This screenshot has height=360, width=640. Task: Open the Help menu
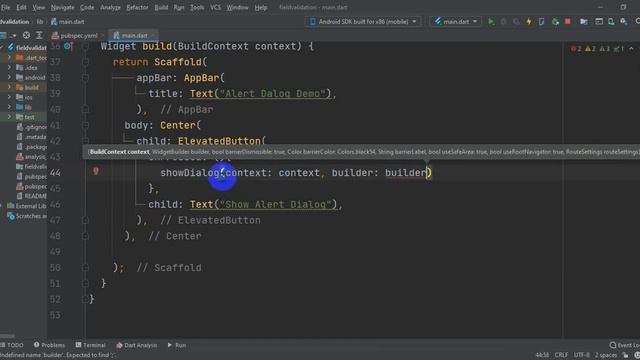(x=260, y=7)
